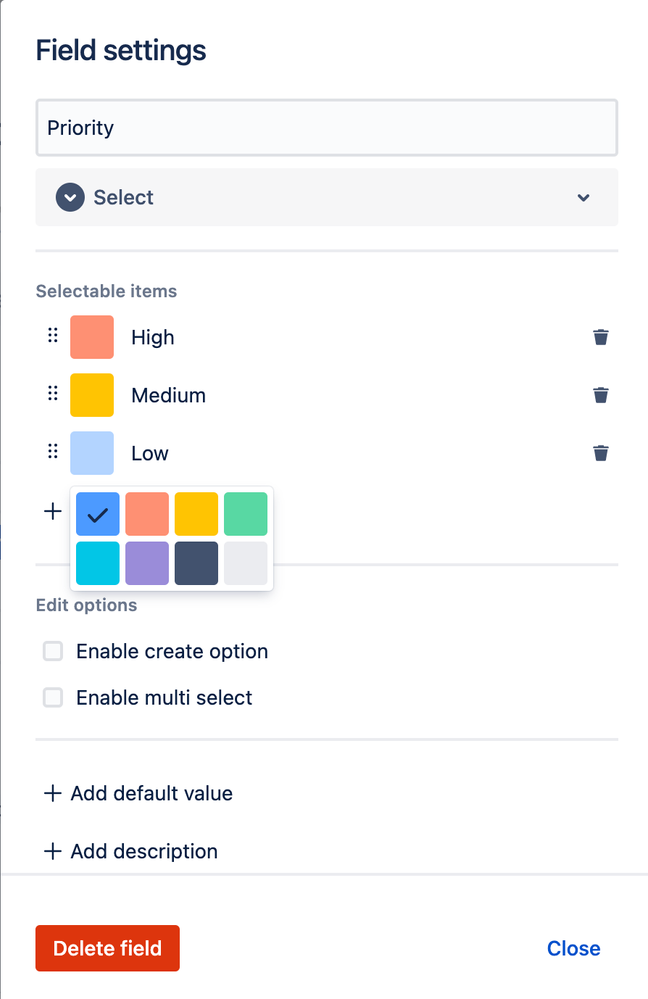Delete the High option with trash icon
The width and height of the screenshot is (648, 999).
pos(600,337)
